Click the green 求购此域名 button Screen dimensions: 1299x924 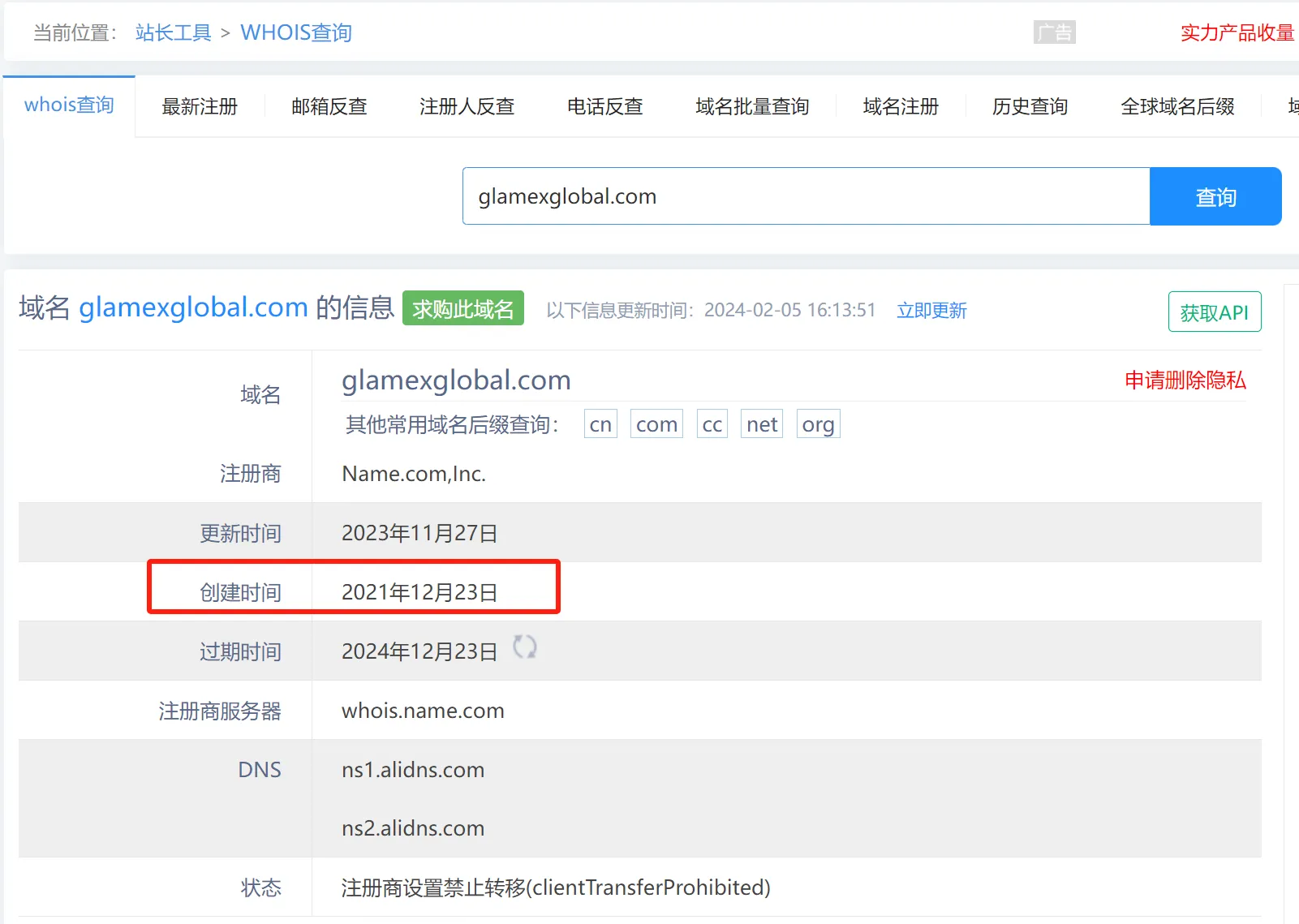pyautogui.click(x=463, y=308)
